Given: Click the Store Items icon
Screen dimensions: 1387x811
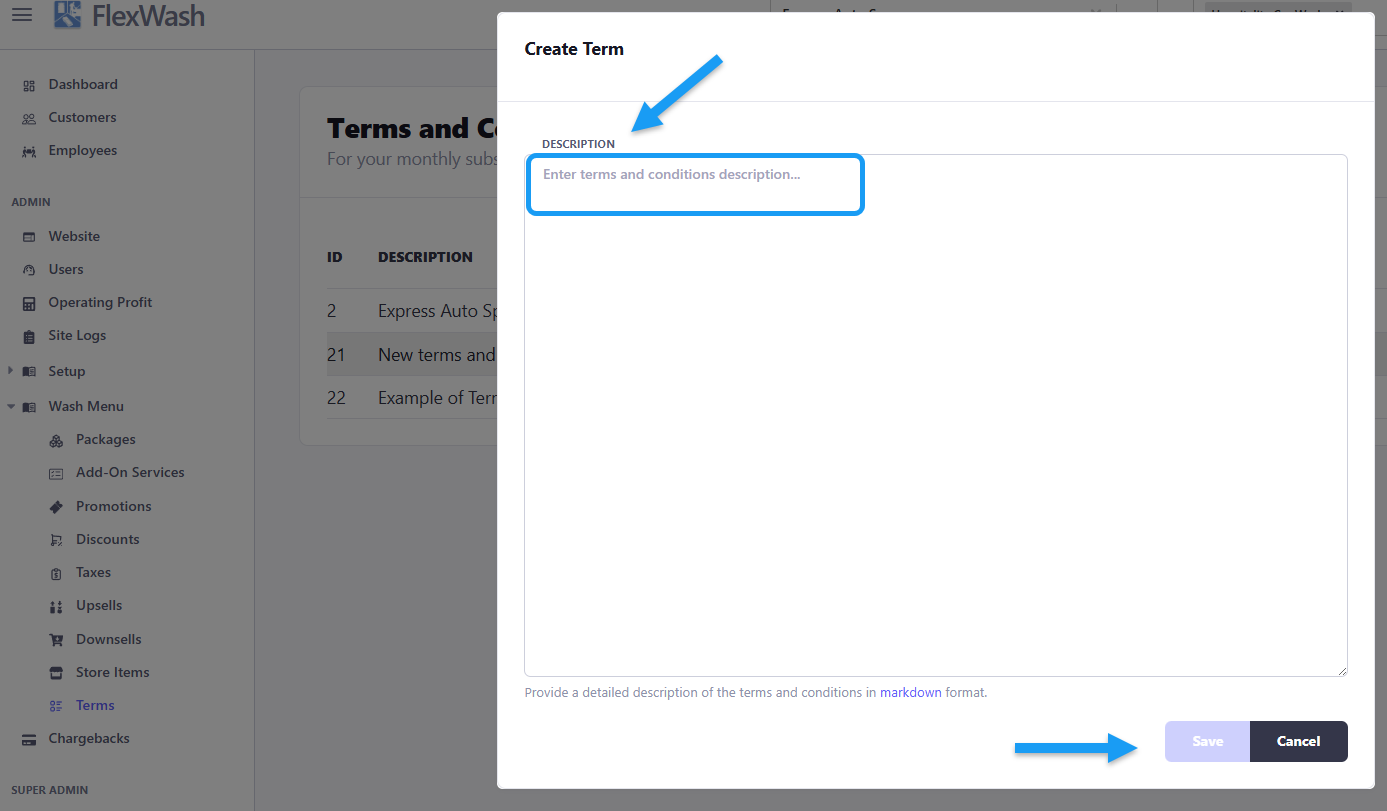Looking at the screenshot, I should tap(56, 673).
